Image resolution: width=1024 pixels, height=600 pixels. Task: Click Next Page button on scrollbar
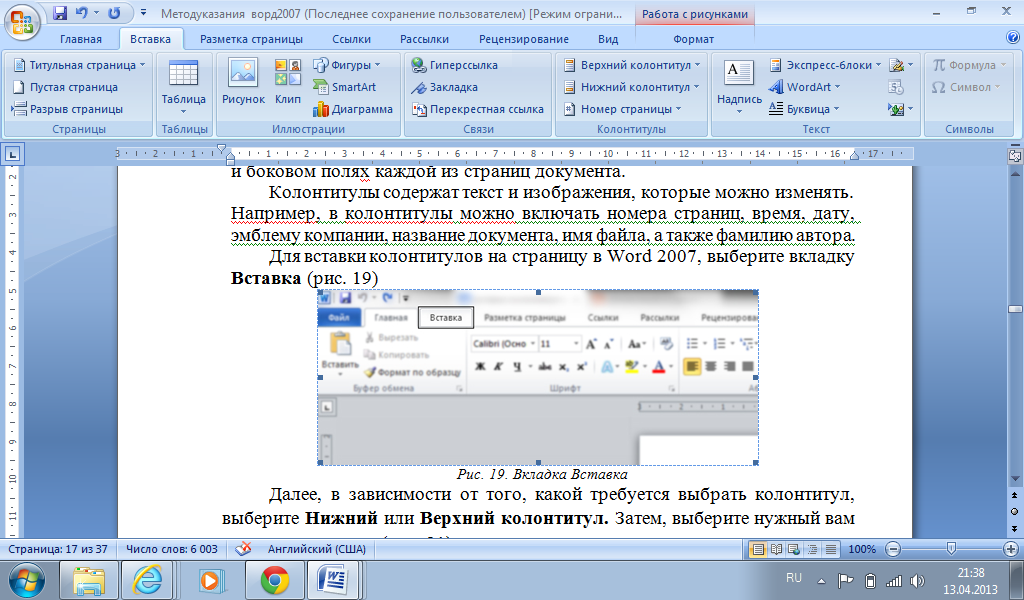click(x=1015, y=528)
